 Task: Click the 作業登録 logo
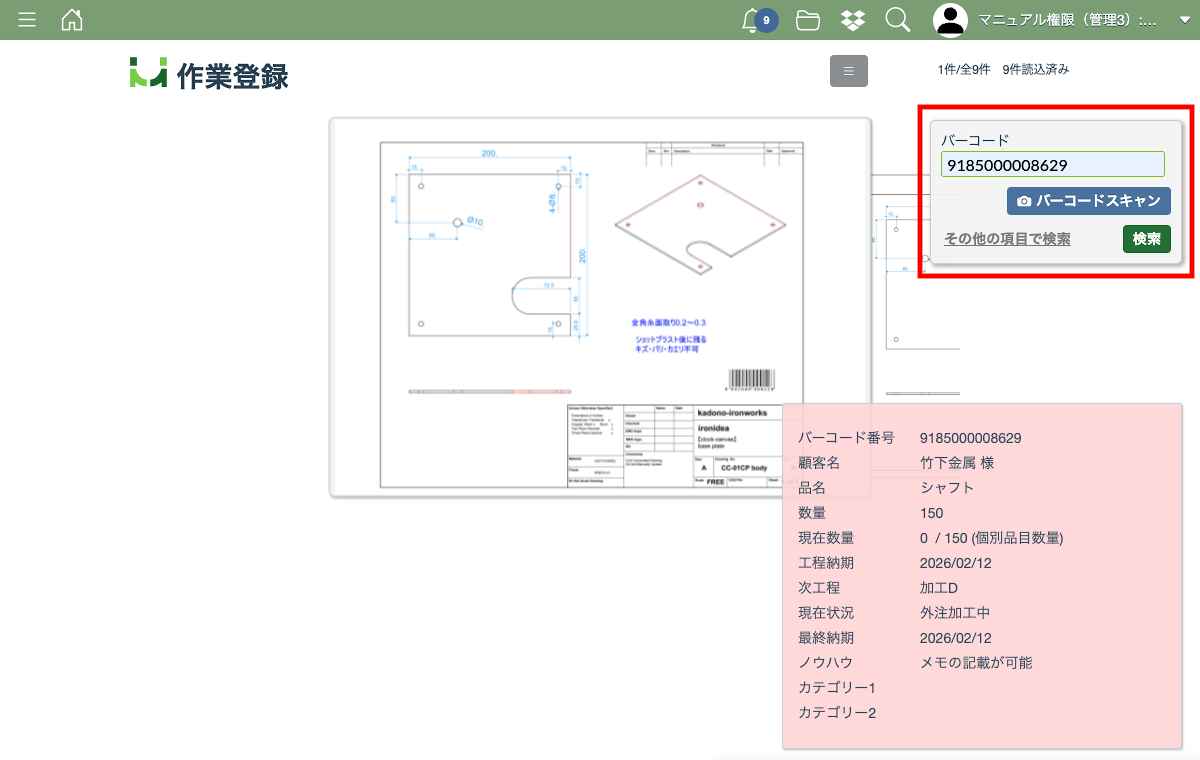209,75
